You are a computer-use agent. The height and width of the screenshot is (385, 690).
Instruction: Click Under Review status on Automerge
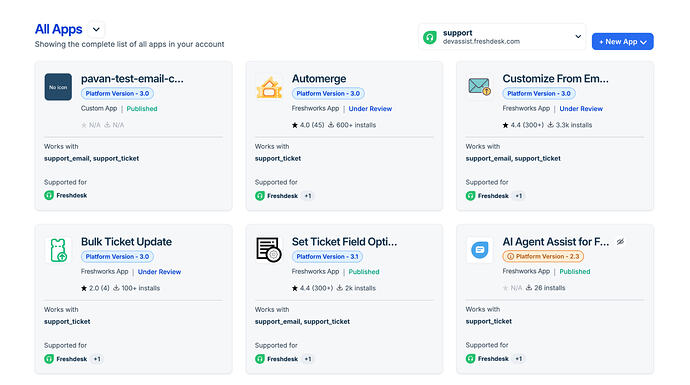[x=370, y=109]
